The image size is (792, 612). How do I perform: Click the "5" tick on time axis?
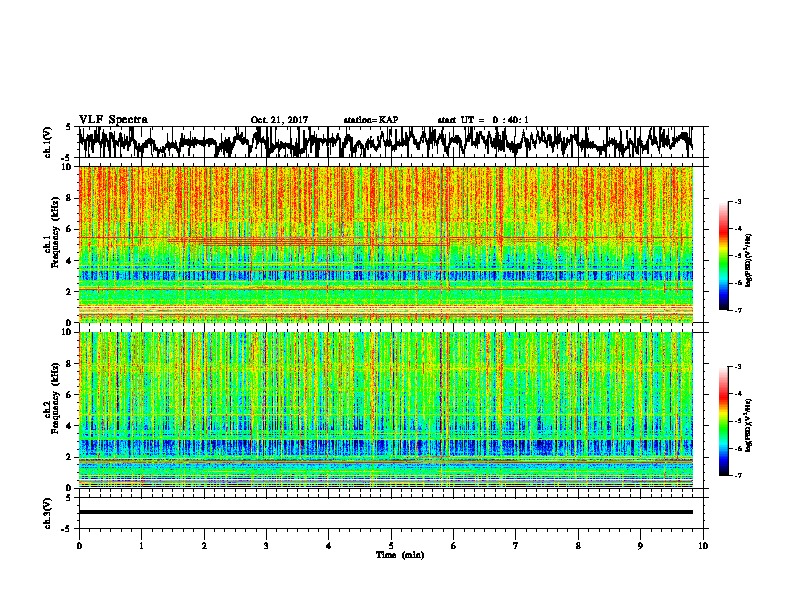(x=391, y=545)
